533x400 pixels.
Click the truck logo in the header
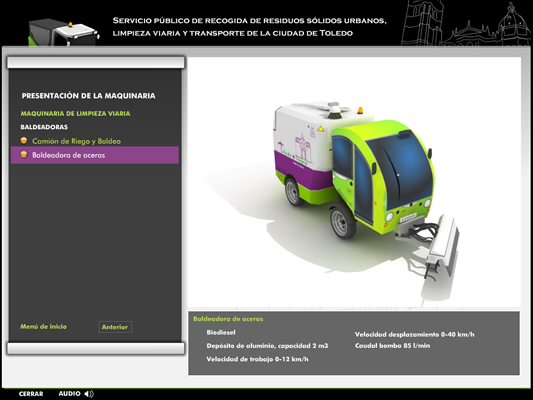[63, 33]
